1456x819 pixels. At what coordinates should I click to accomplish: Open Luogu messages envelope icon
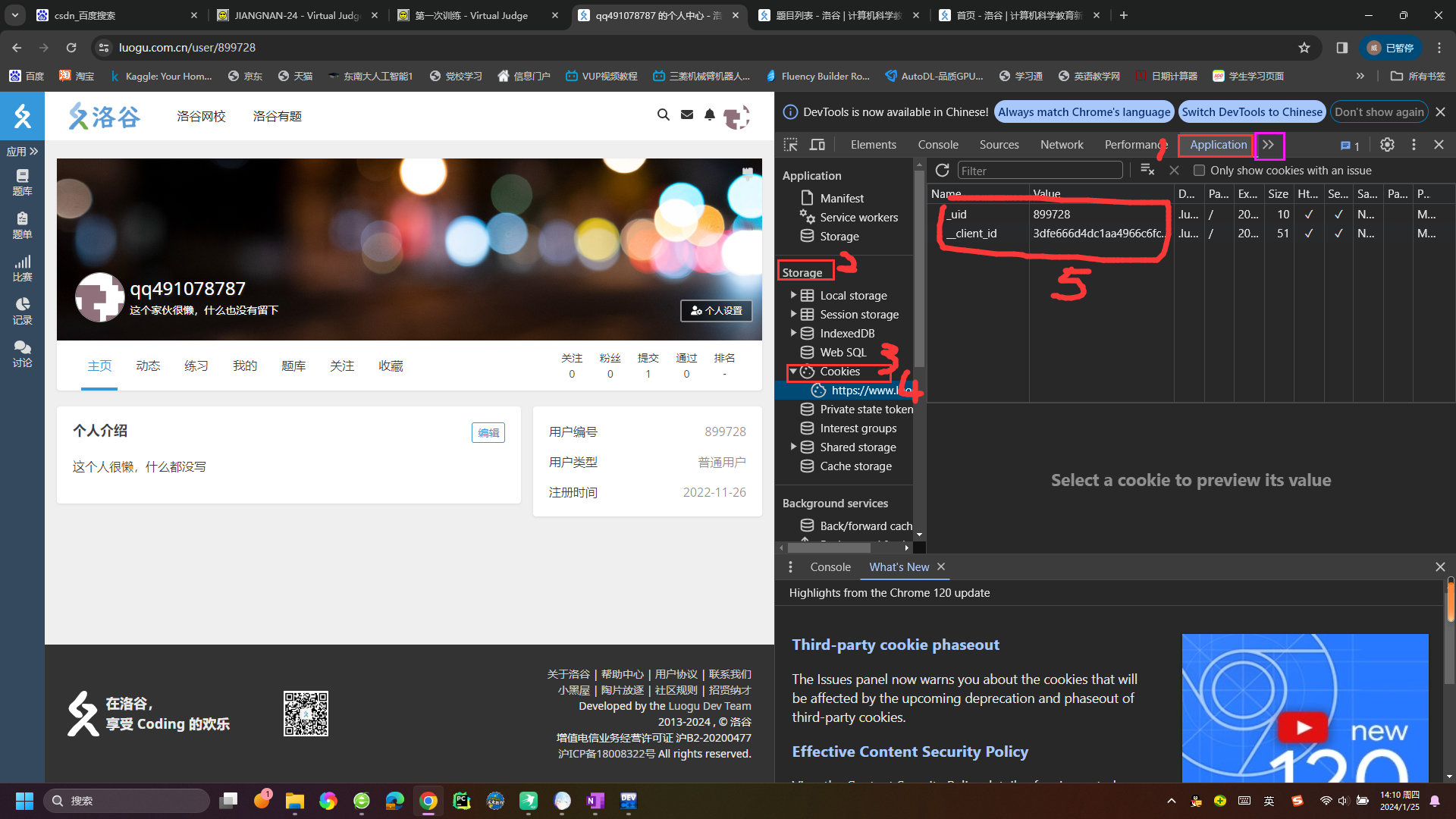click(687, 115)
